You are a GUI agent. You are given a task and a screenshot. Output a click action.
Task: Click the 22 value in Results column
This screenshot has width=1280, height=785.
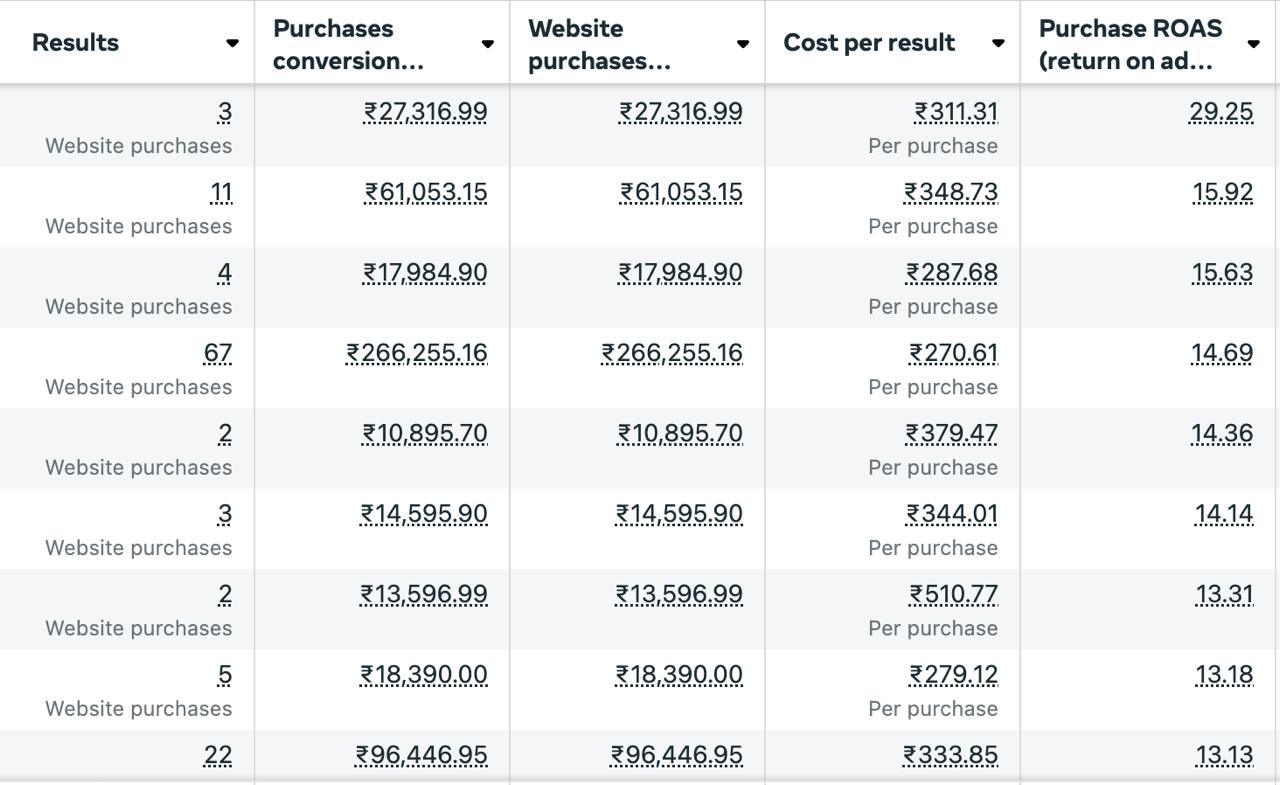pyautogui.click(x=217, y=755)
